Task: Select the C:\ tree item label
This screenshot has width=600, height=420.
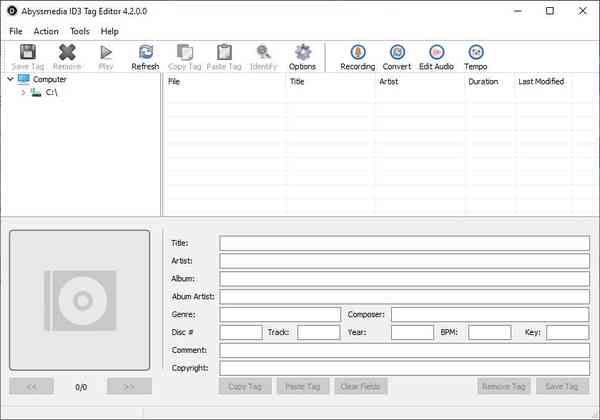Action: (x=51, y=92)
